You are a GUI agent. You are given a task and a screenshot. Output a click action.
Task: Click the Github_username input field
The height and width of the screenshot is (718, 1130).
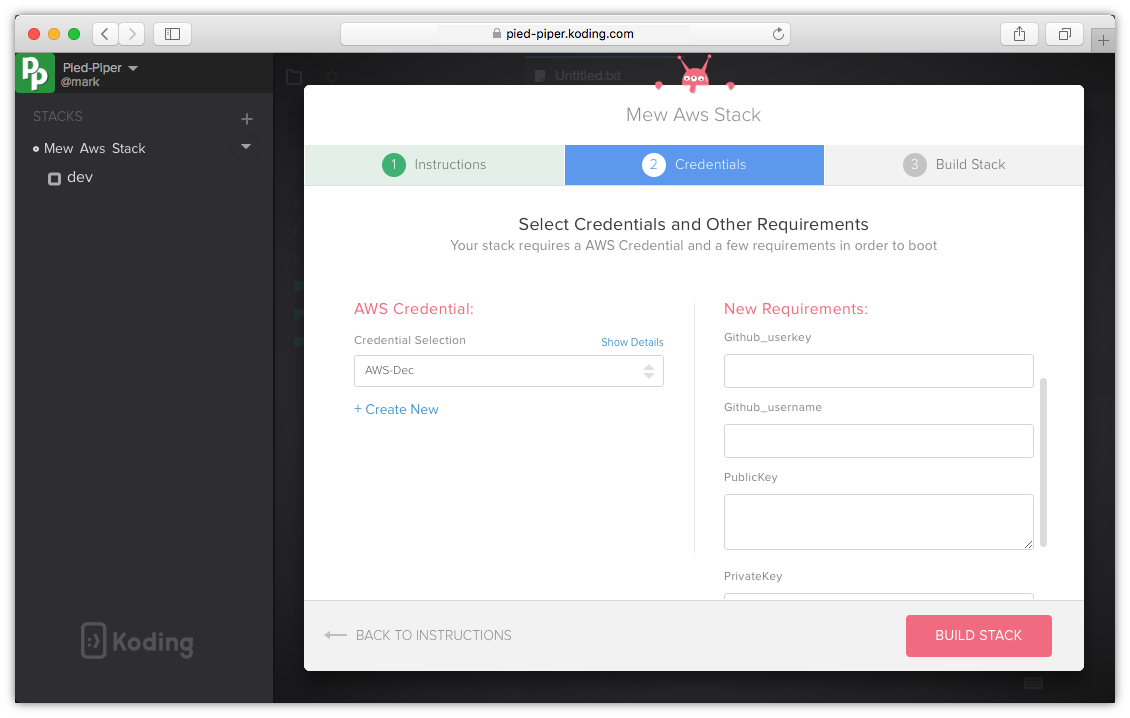(878, 441)
